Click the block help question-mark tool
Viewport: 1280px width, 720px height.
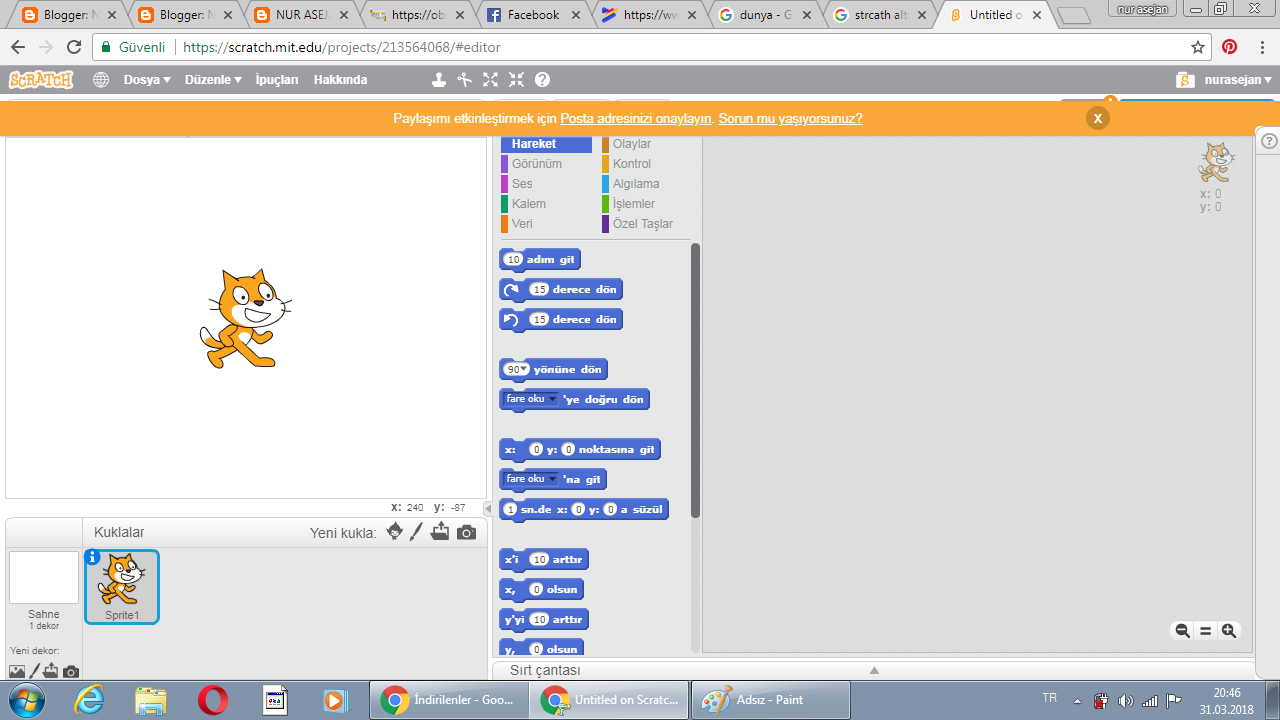pos(542,80)
